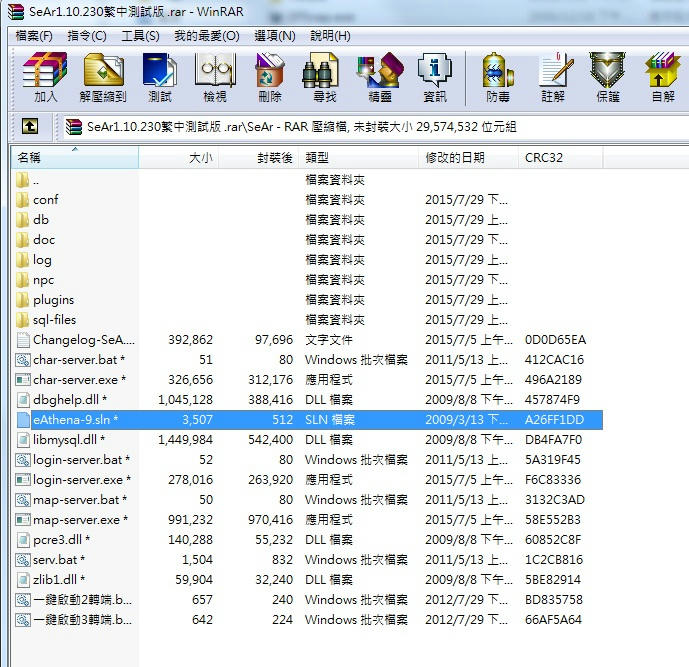Viewport: 689px width, 667px height.
Task: Open the 檔案(F) menu
Action: [x=34, y=36]
